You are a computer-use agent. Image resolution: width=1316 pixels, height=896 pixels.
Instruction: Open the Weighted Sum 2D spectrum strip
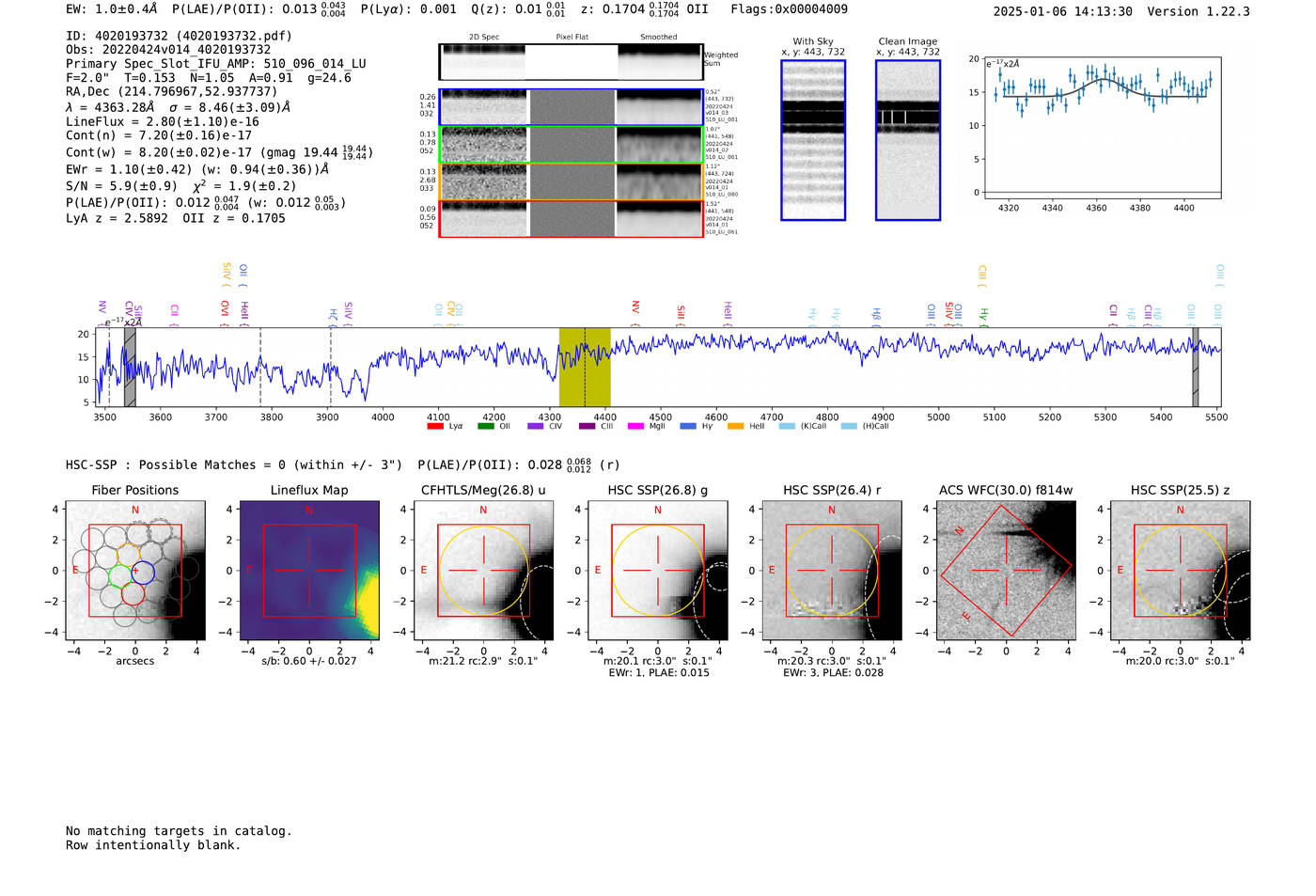coord(571,62)
